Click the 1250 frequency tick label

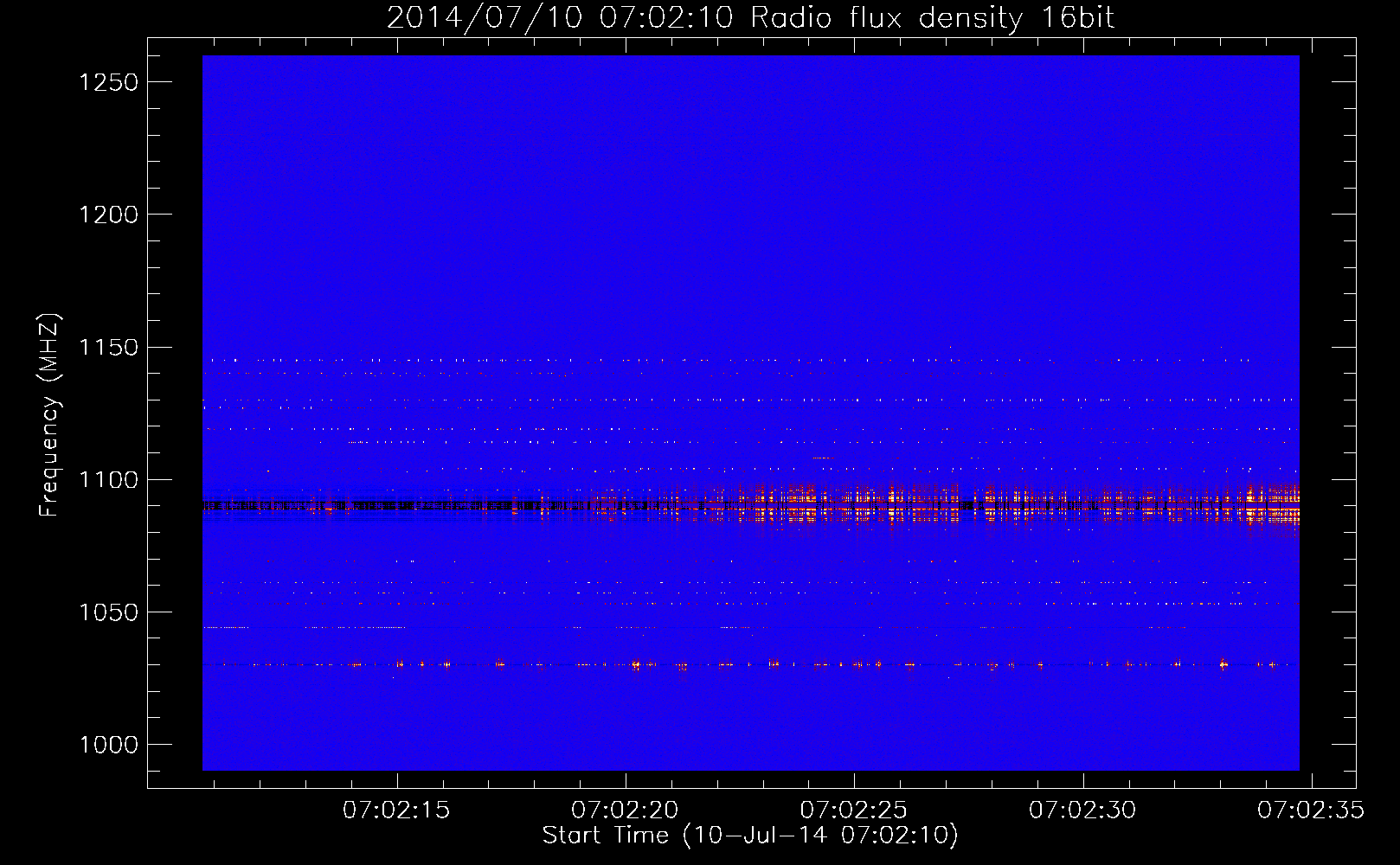pyautogui.click(x=108, y=82)
